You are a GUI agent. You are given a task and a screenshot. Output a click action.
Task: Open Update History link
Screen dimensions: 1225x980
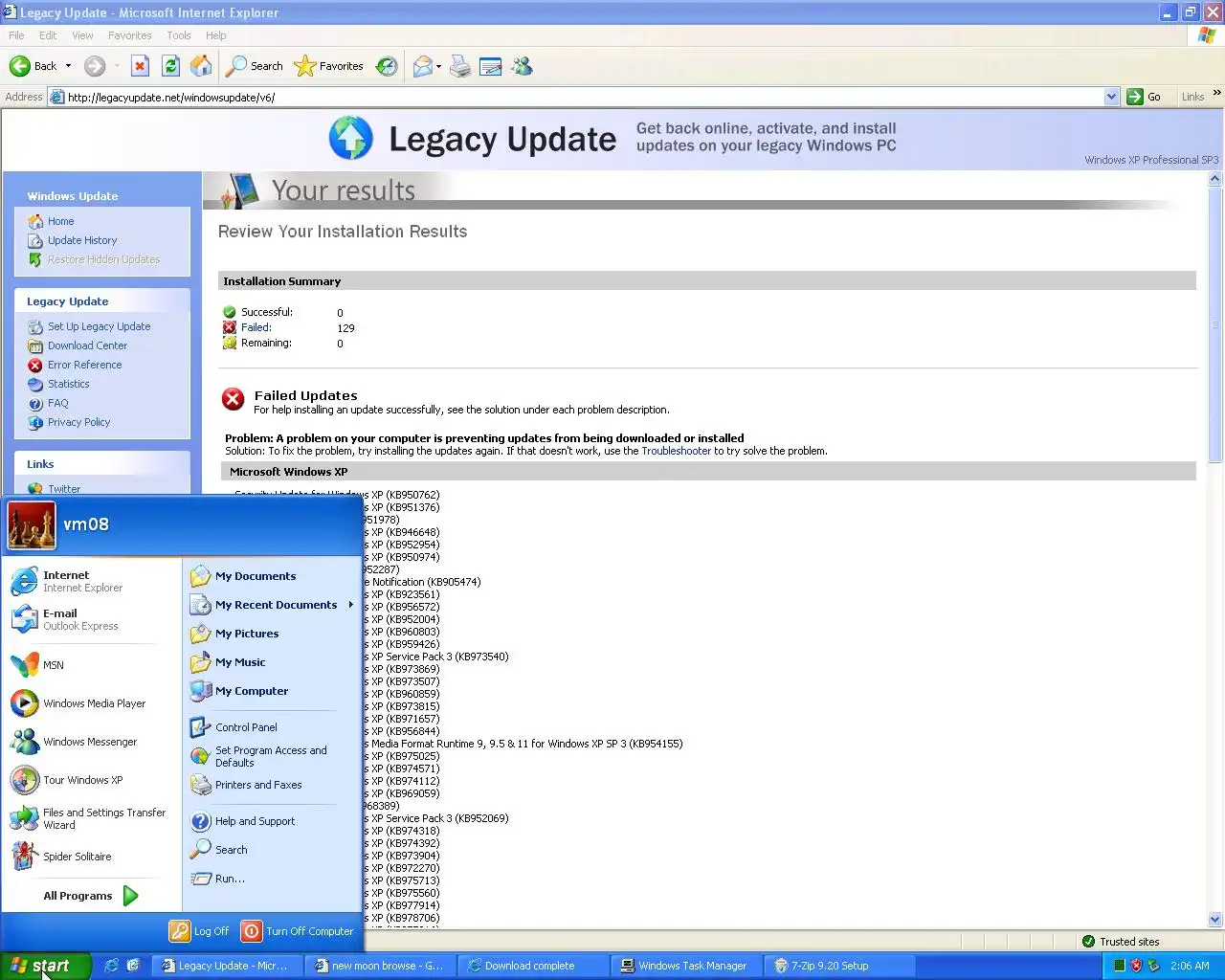coord(82,240)
